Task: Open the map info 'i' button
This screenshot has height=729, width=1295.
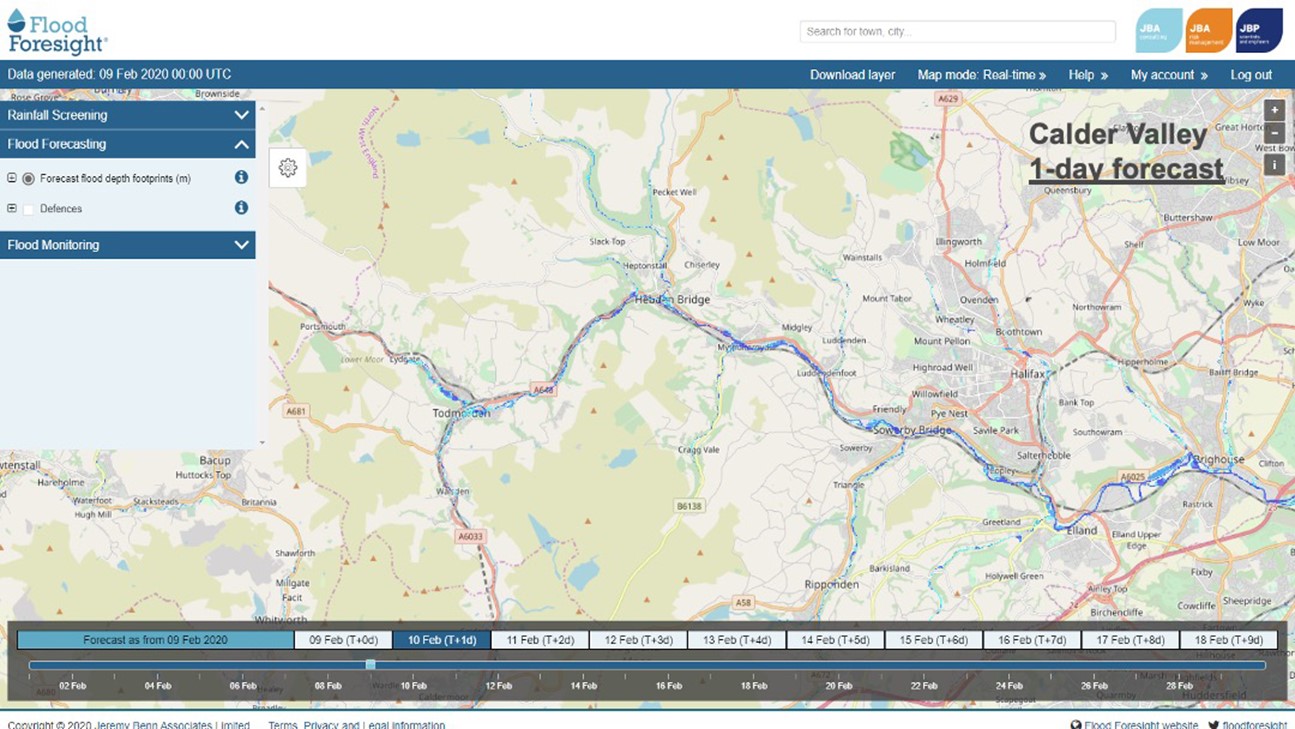Action: tap(1274, 165)
